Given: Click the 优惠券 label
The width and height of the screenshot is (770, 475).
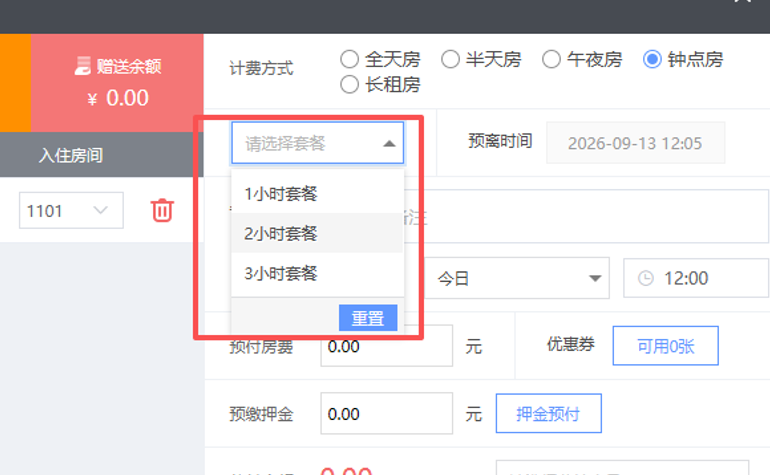Looking at the screenshot, I should point(571,344).
